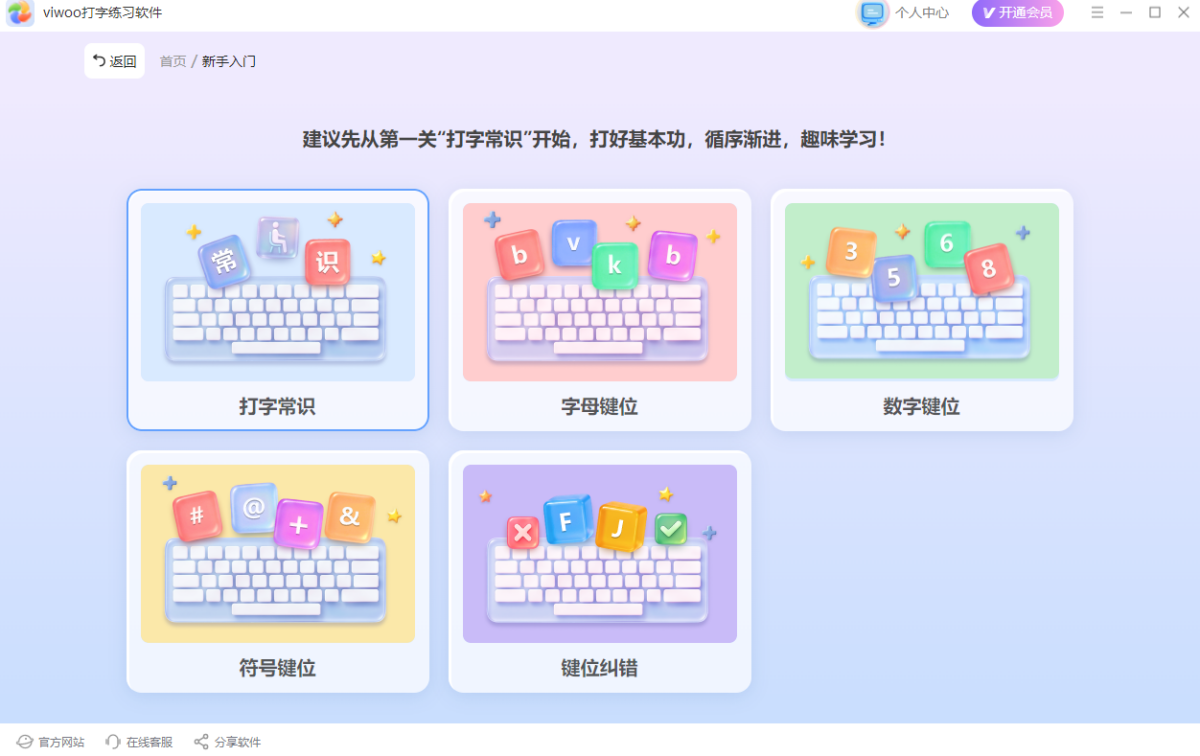
Task: Minimize the viwoo window
Action: pyautogui.click(x=1127, y=13)
